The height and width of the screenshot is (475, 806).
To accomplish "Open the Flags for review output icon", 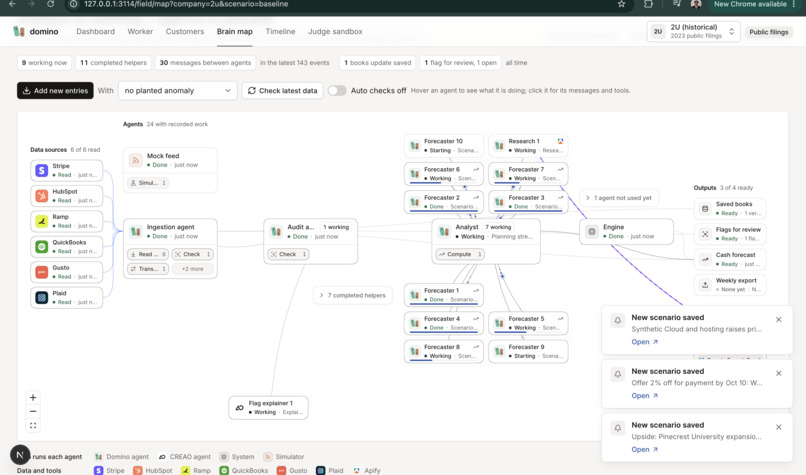I will 705,234.
